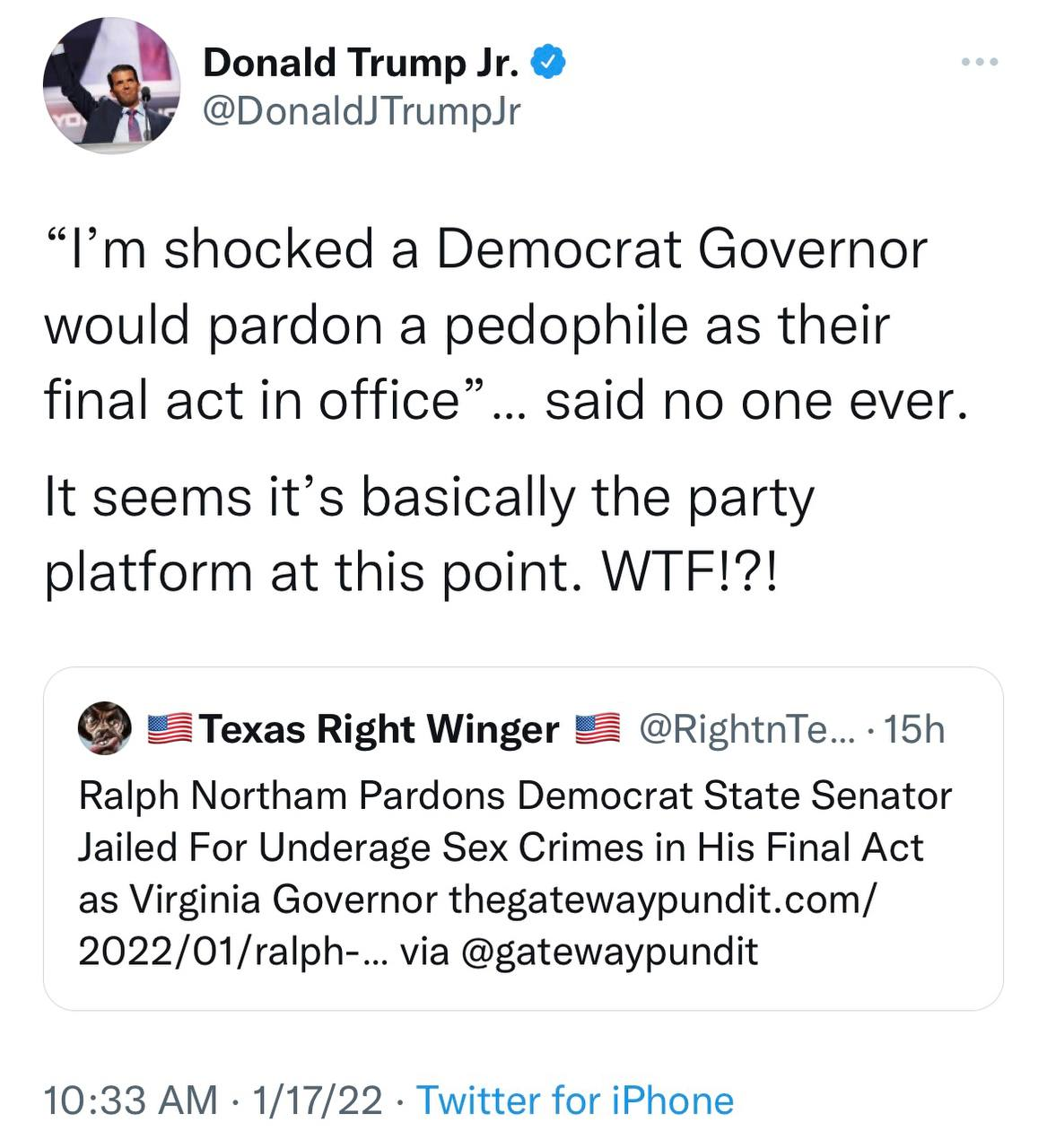Image resolution: width=1047 pixels, height=1148 pixels.
Task: Click the "said no one ever" text
Action: tap(756, 400)
